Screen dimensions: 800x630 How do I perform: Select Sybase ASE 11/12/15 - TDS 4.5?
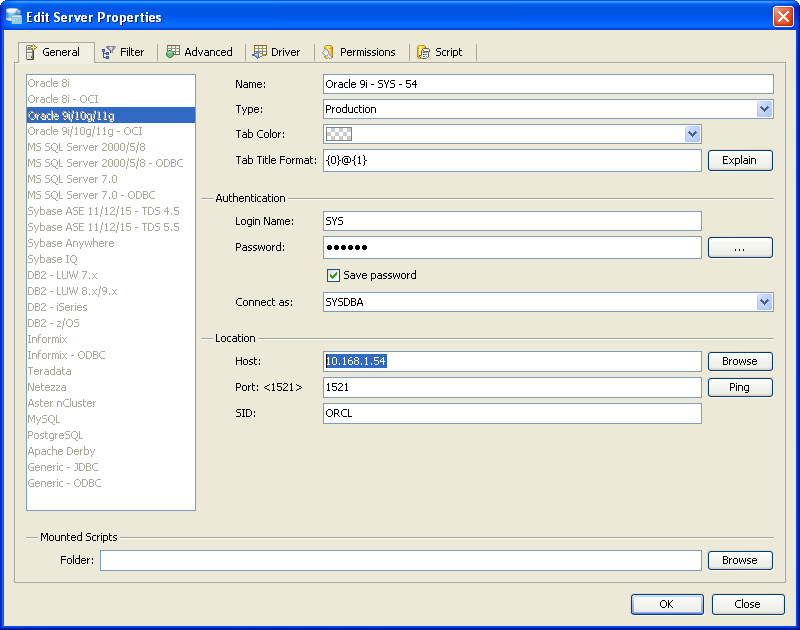[111, 211]
